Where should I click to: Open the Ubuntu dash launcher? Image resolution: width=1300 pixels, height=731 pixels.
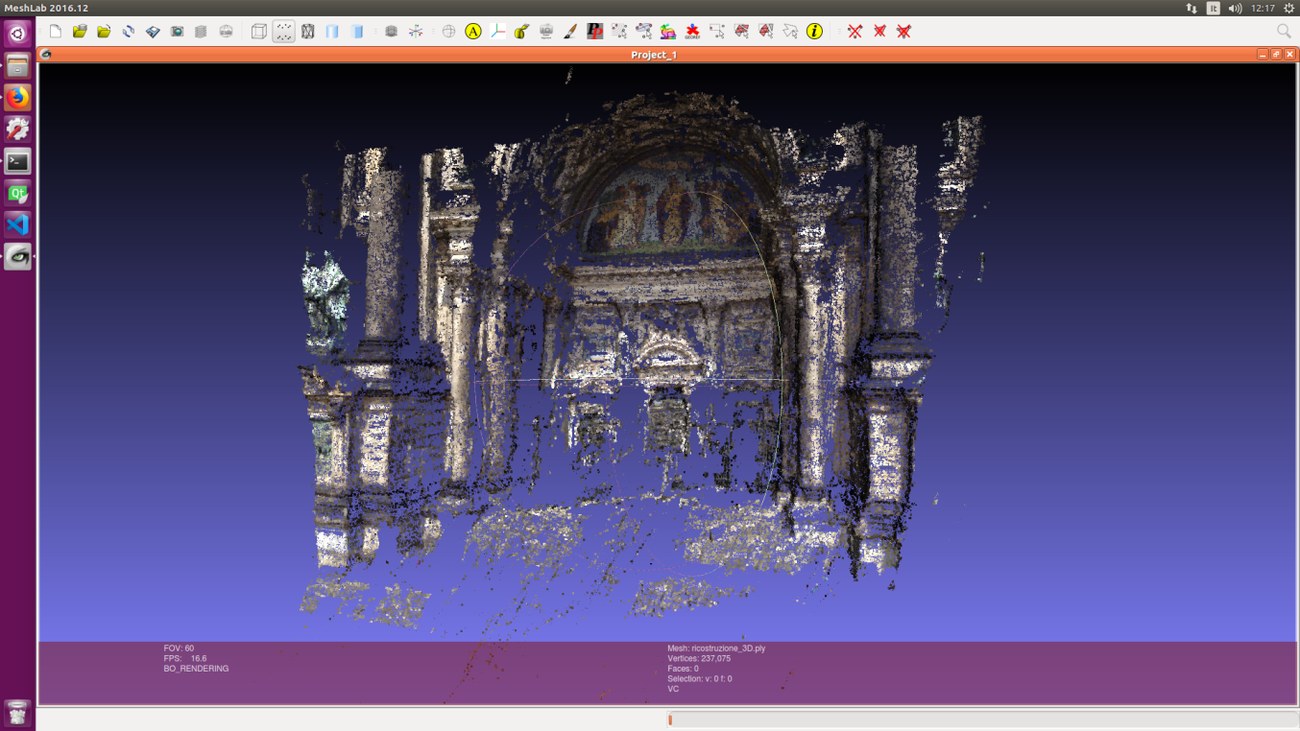pos(17,34)
